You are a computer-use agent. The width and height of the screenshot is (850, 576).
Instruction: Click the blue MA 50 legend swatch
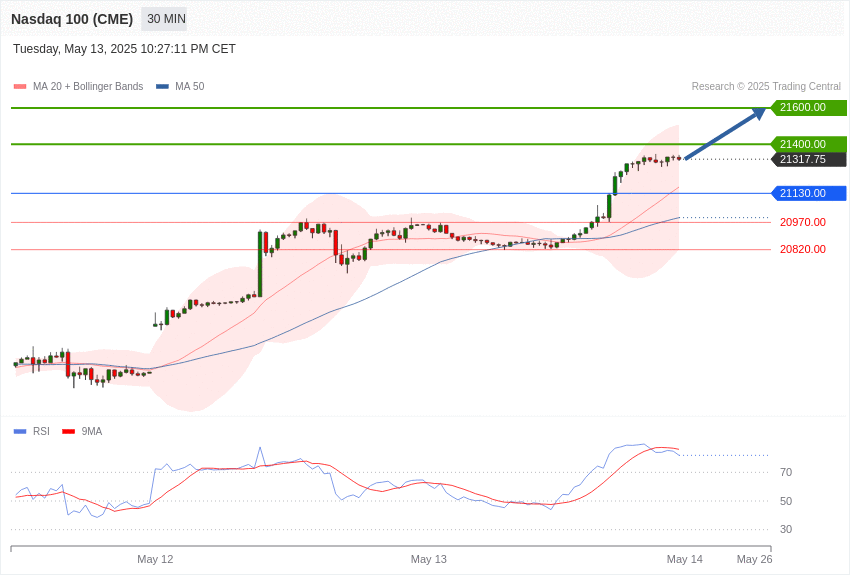[162, 87]
